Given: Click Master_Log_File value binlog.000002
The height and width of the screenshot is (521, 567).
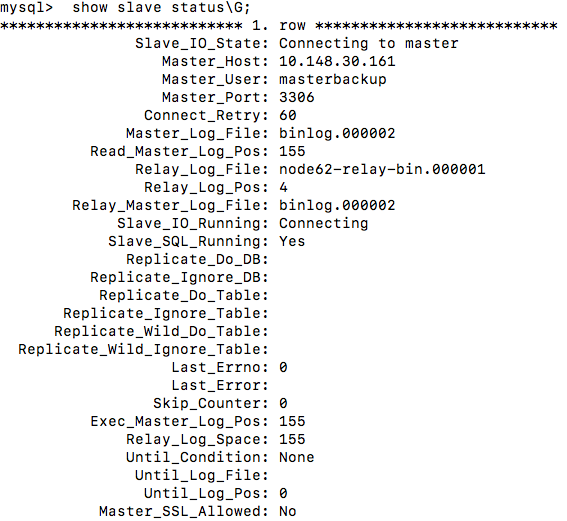Looking at the screenshot, I should (x=337, y=134).
